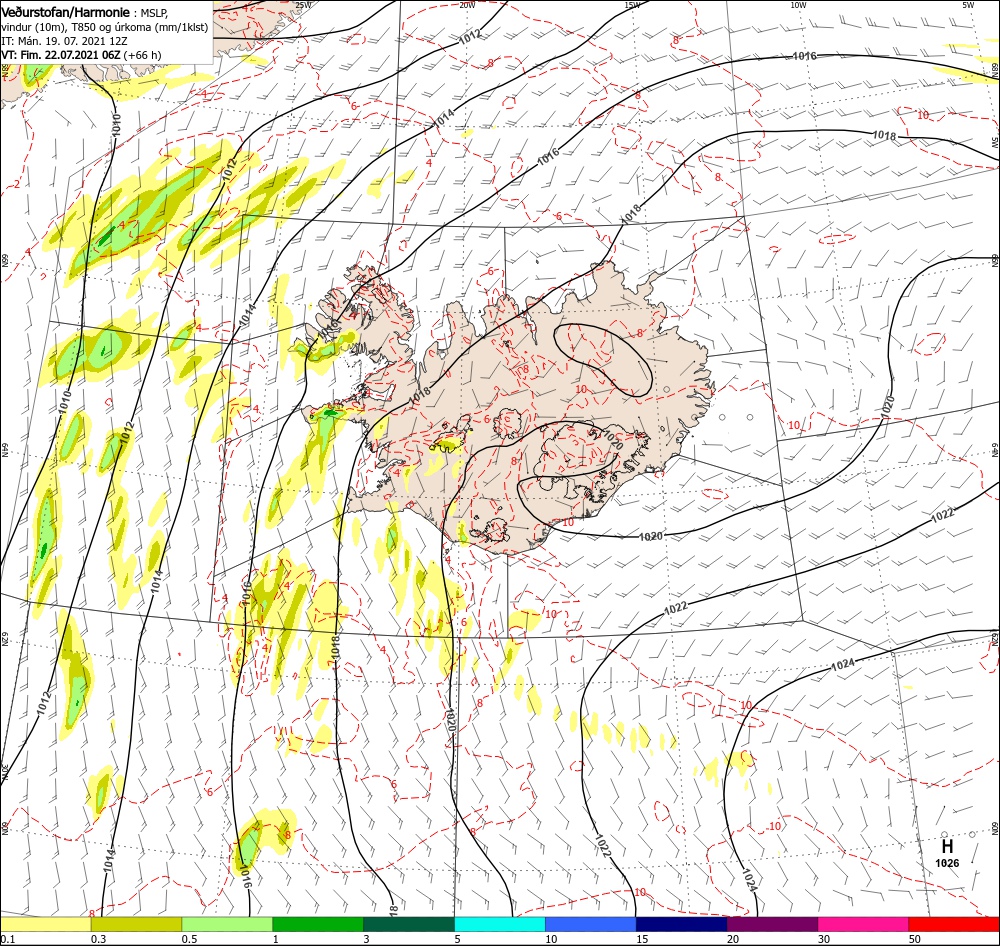This screenshot has height=946, width=1000.
Task: Click the legend value '0.3'
Action: point(98,939)
